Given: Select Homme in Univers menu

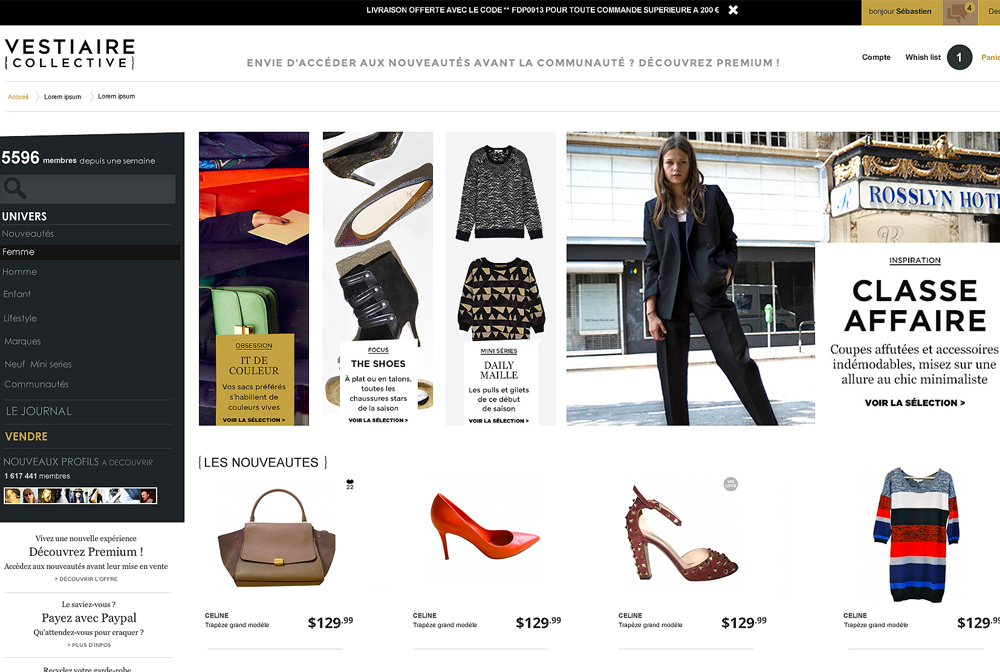Looking at the screenshot, I should pyautogui.click(x=20, y=272).
